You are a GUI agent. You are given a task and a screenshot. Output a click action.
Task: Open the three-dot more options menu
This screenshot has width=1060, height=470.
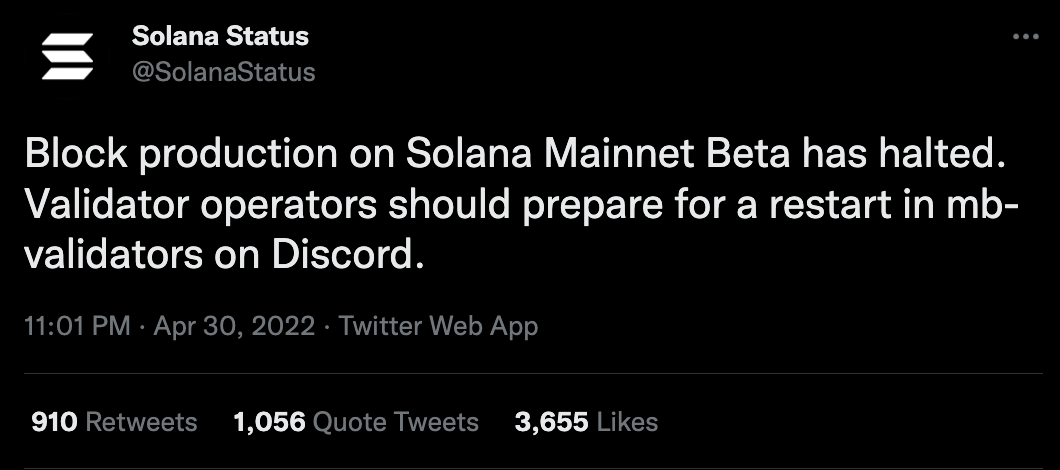(x=1026, y=37)
